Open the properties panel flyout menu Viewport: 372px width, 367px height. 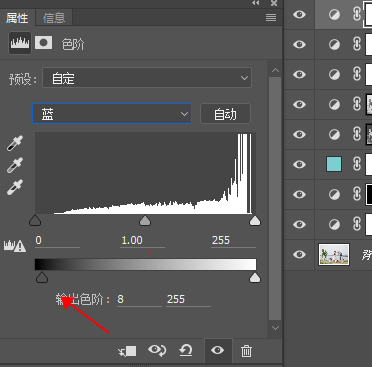click(x=271, y=17)
